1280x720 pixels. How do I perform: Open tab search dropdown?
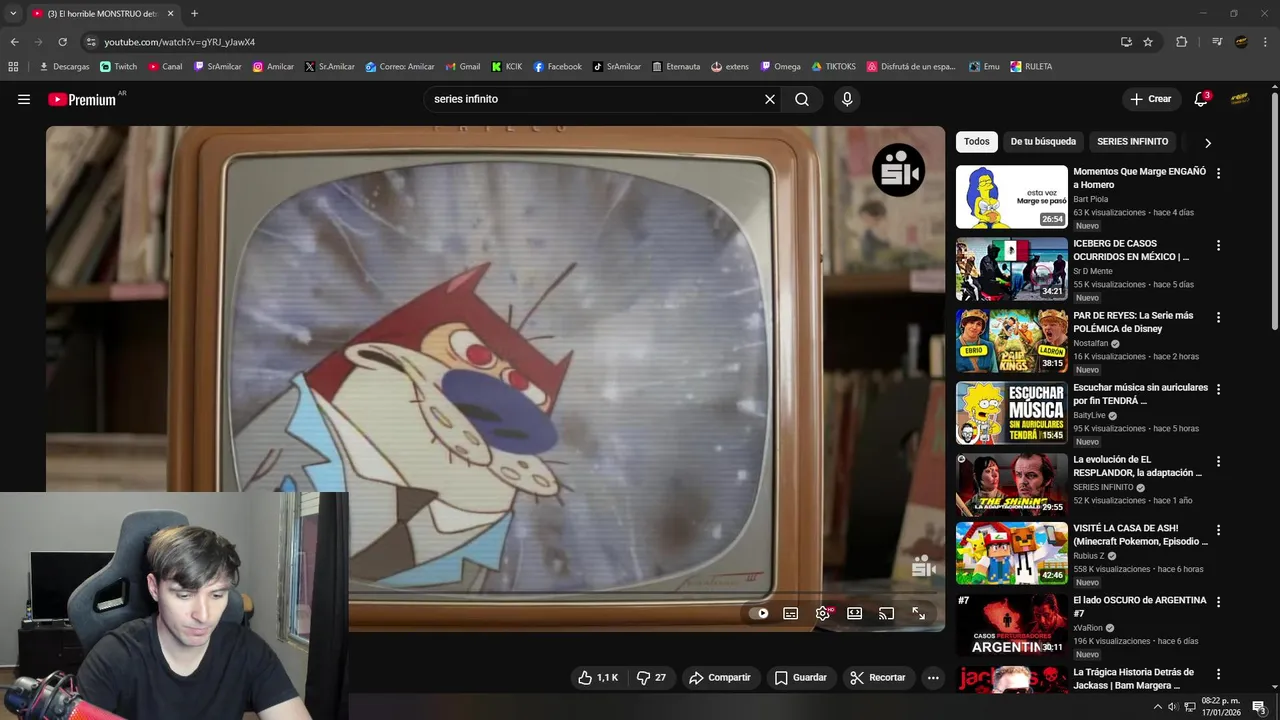coord(13,14)
